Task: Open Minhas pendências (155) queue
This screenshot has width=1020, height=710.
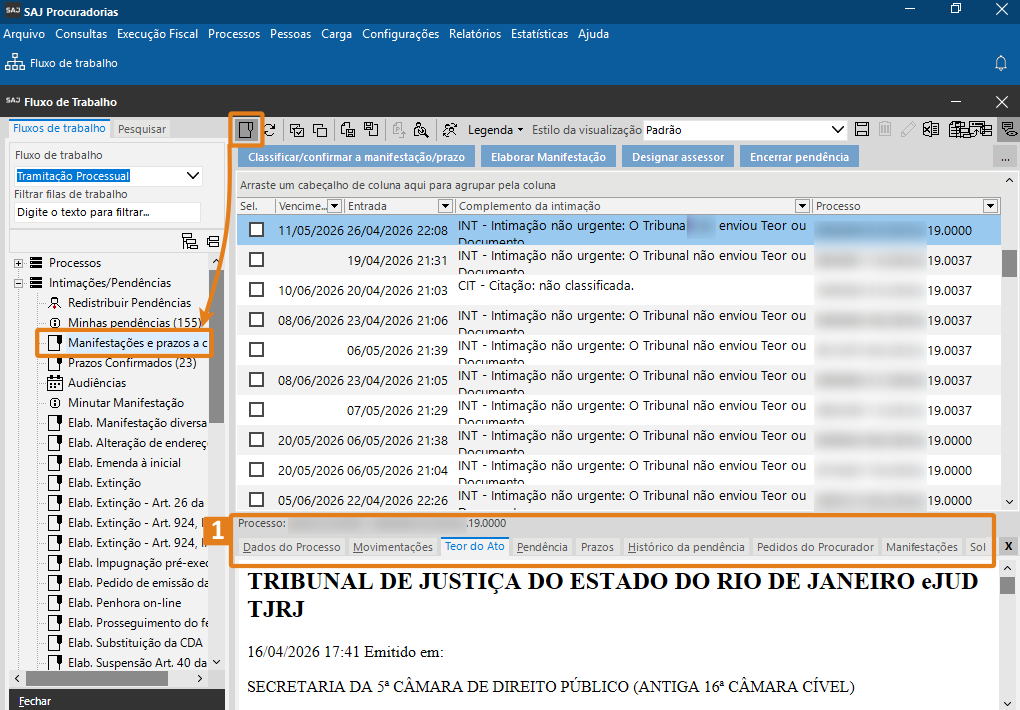Action: [x=135, y=323]
